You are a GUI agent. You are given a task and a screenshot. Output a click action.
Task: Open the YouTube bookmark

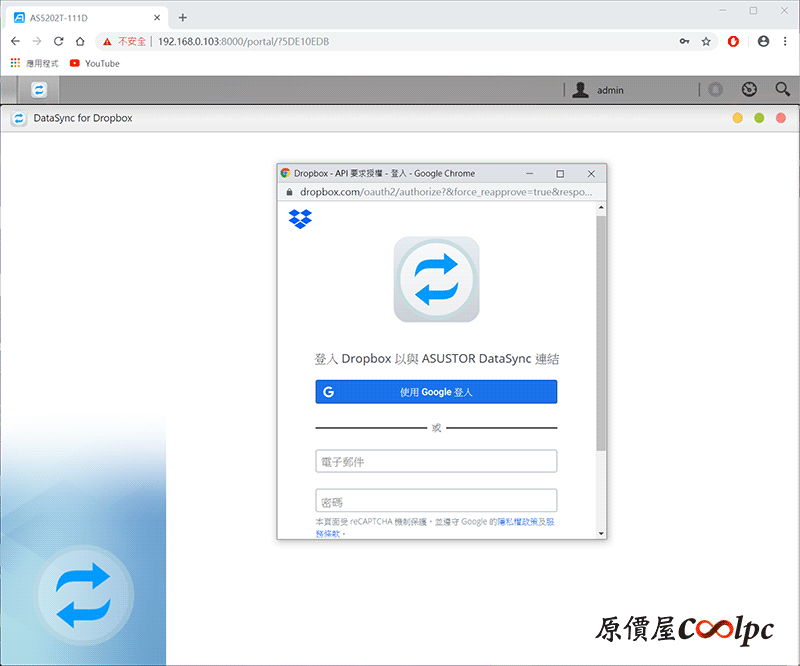point(95,63)
